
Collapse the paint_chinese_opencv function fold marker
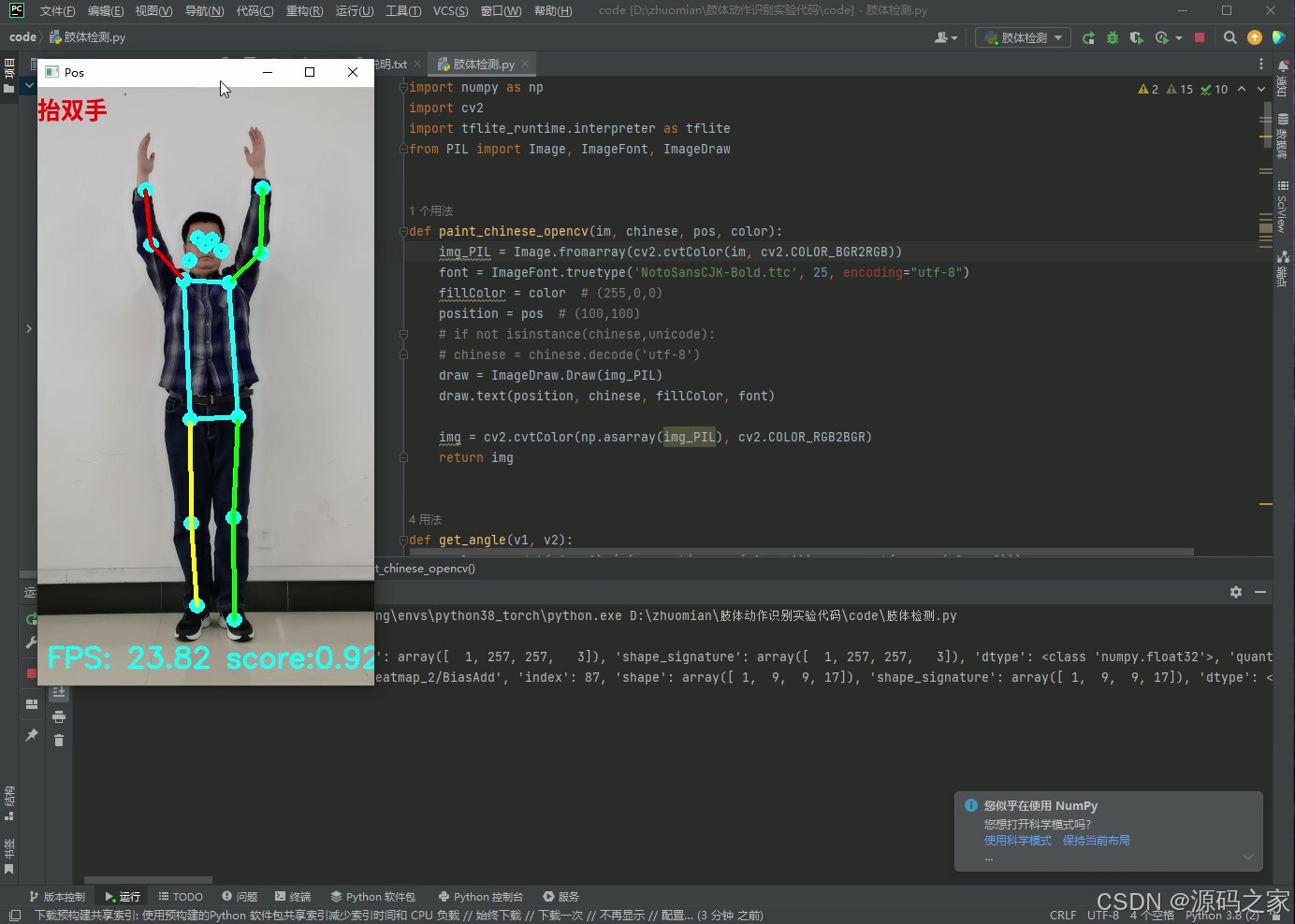(x=403, y=231)
